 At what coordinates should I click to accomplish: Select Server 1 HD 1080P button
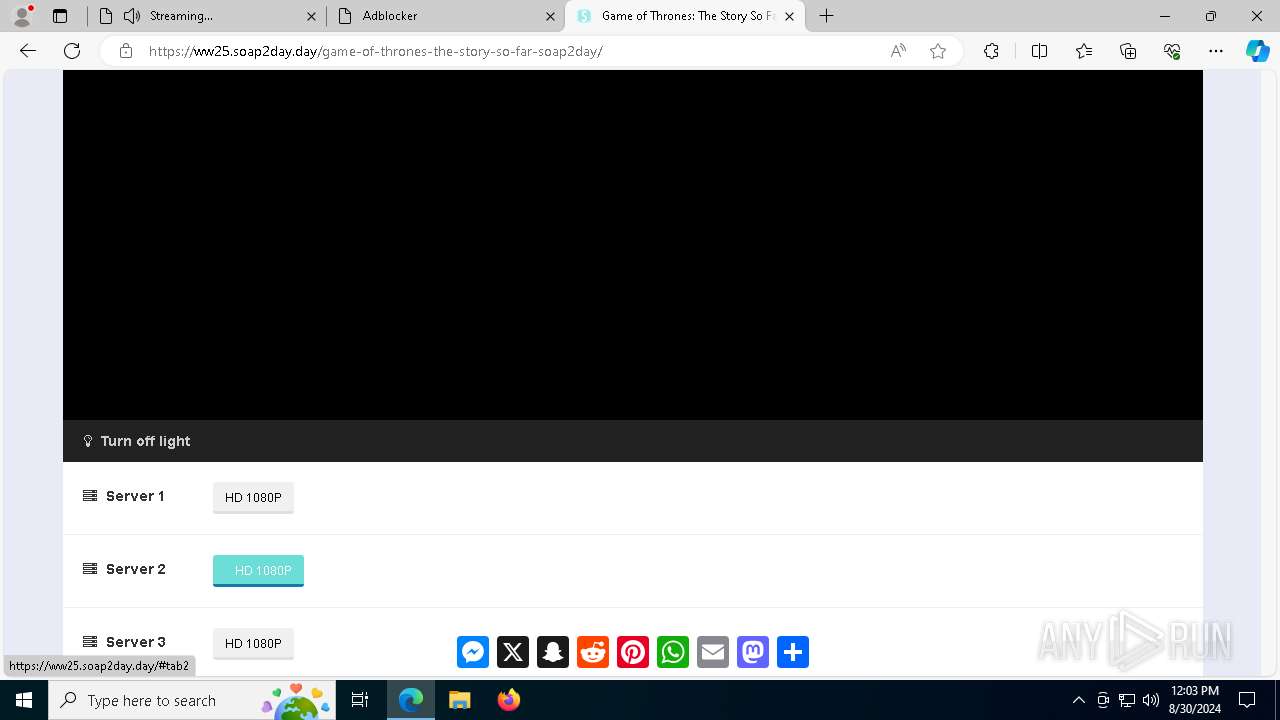[x=253, y=497]
